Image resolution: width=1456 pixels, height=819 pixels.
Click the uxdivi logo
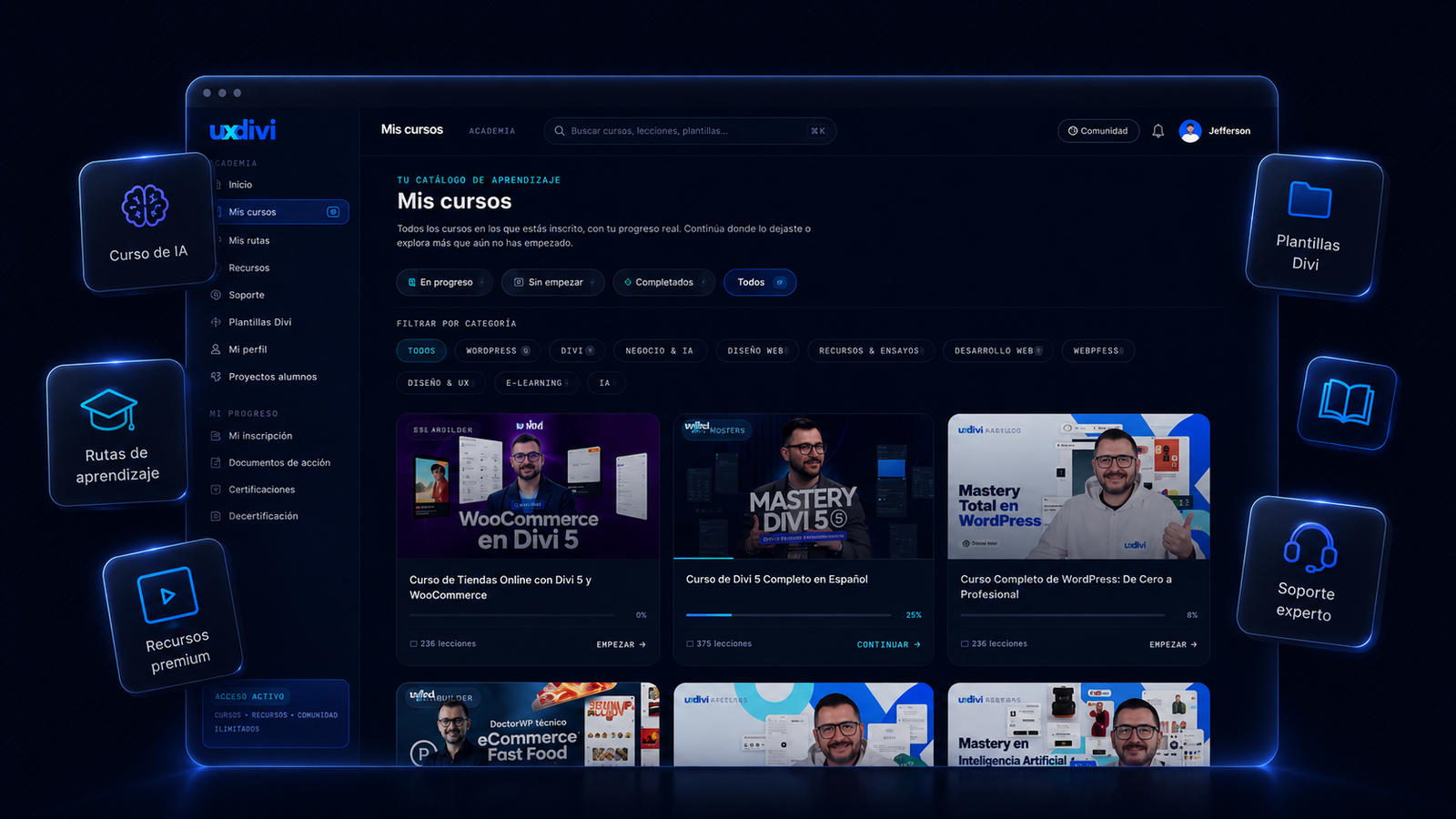(x=242, y=130)
